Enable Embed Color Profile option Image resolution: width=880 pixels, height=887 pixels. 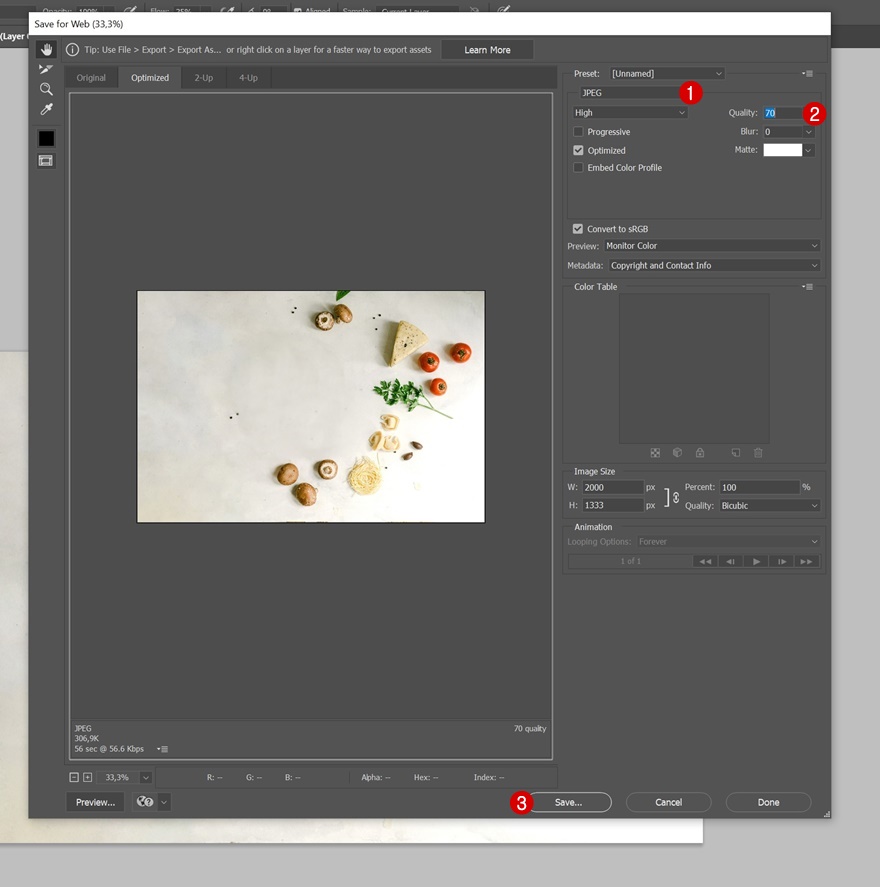[578, 168]
